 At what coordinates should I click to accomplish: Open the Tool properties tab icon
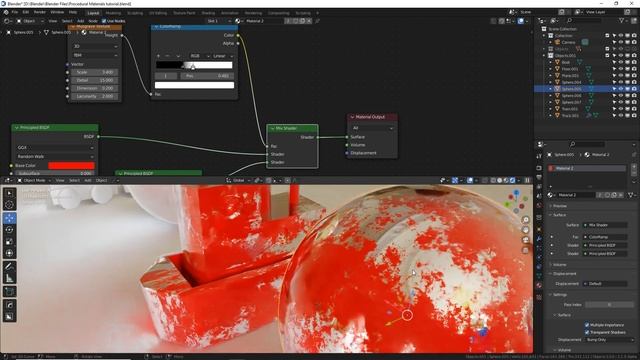point(539,156)
